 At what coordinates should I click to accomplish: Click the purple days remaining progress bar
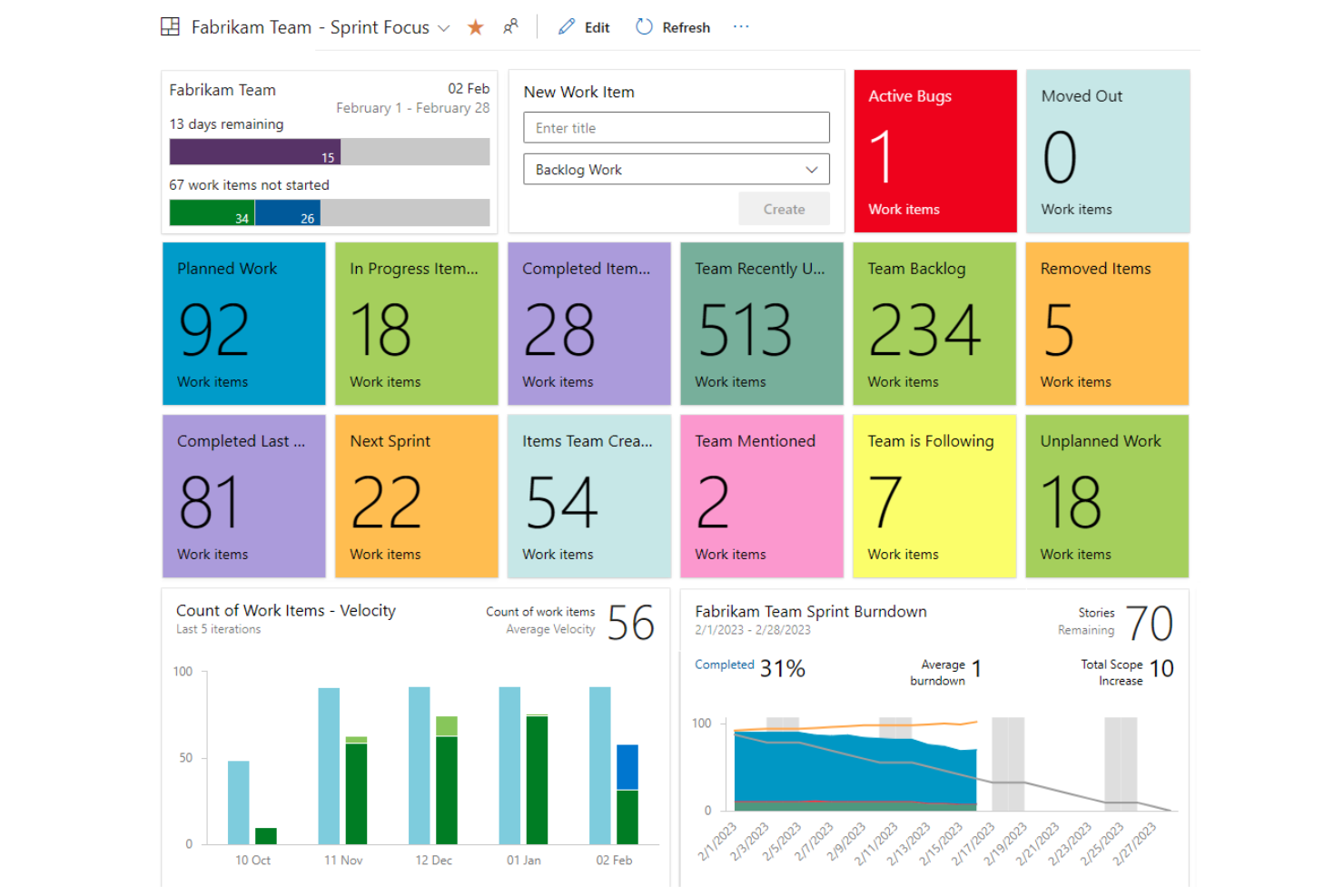(x=255, y=152)
